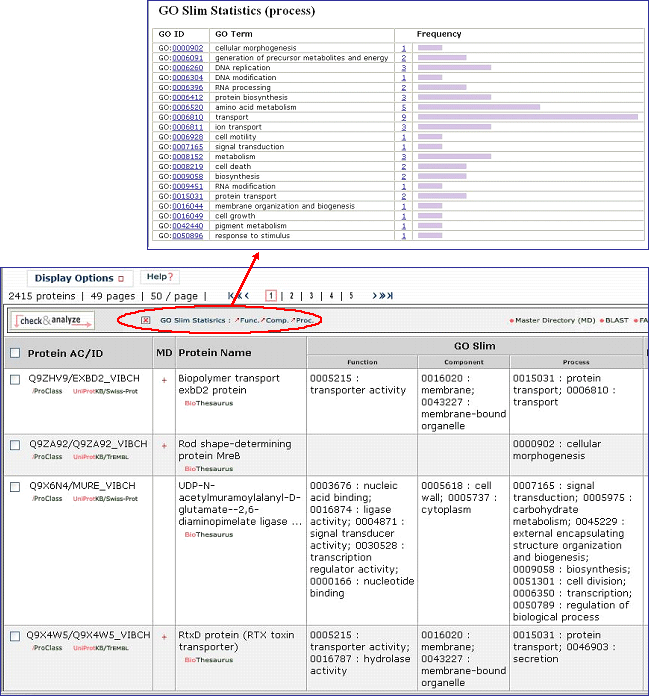Image resolution: width=650 pixels, height=697 pixels.
Task: Select the Q9X4W5/Q9X4W5_VIBCH row checkbox
Action: (x=15, y=634)
